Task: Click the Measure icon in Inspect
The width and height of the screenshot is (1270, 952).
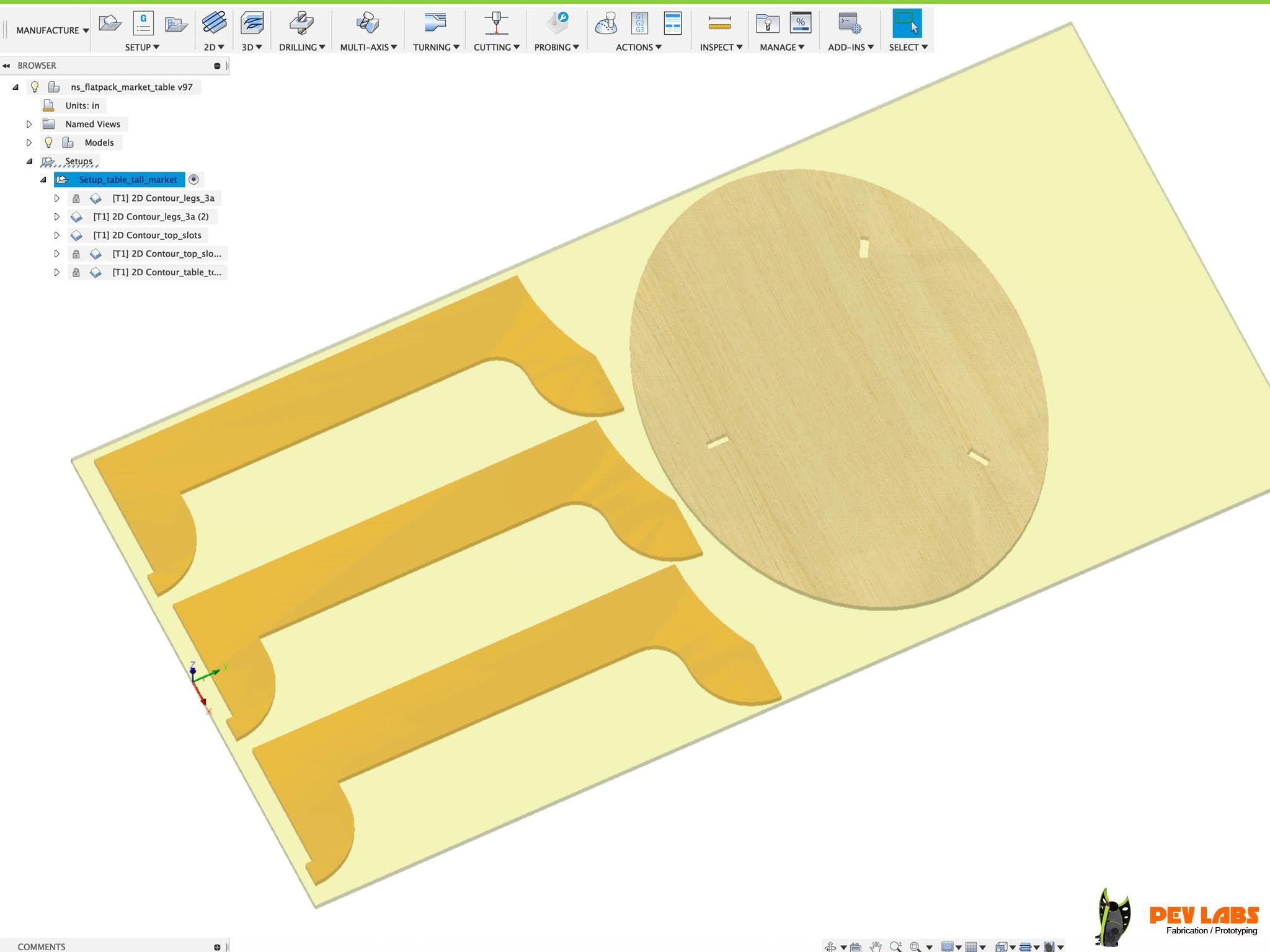Action: pyautogui.click(x=719, y=24)
